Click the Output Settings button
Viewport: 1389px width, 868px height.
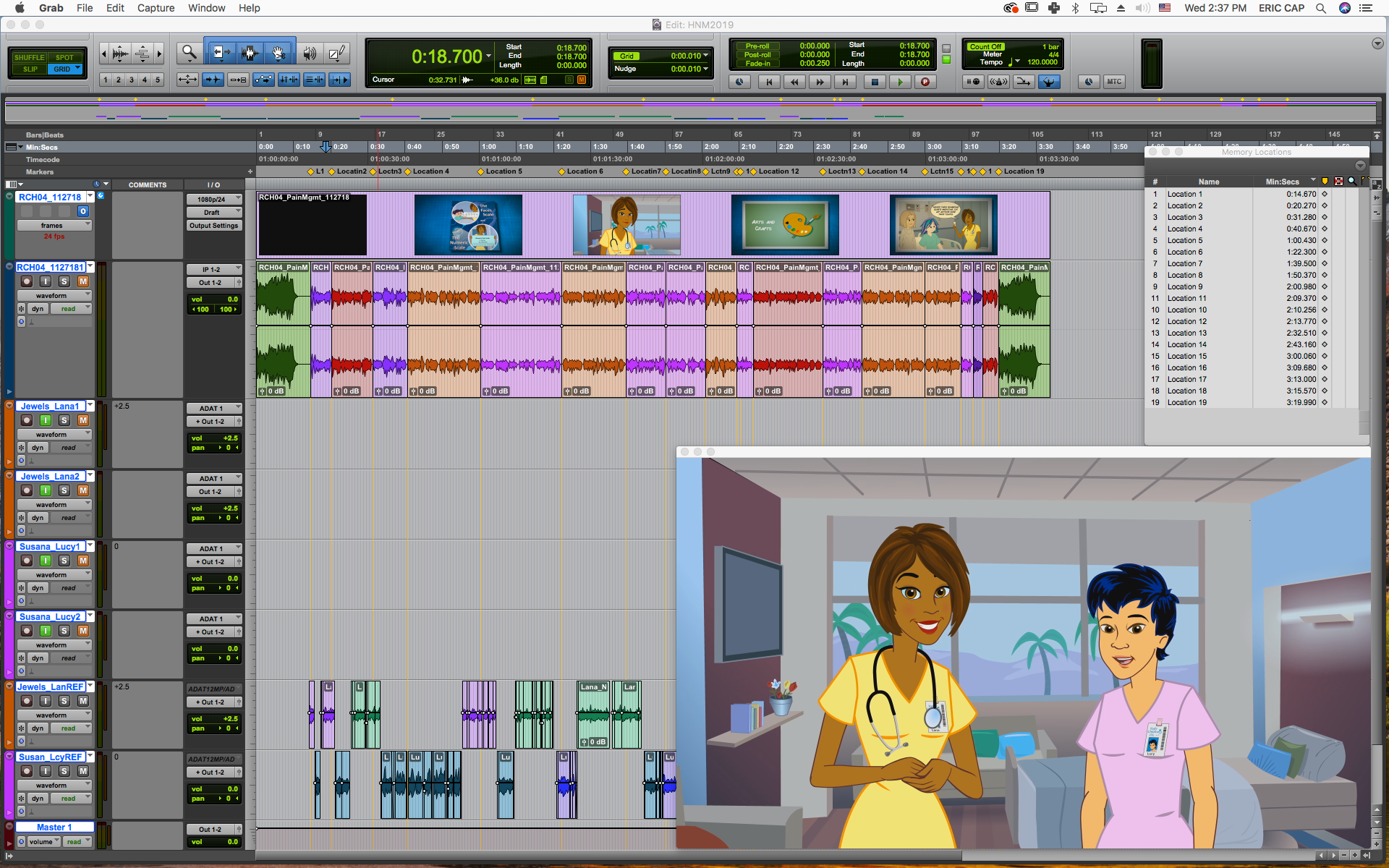click(214, 226)
